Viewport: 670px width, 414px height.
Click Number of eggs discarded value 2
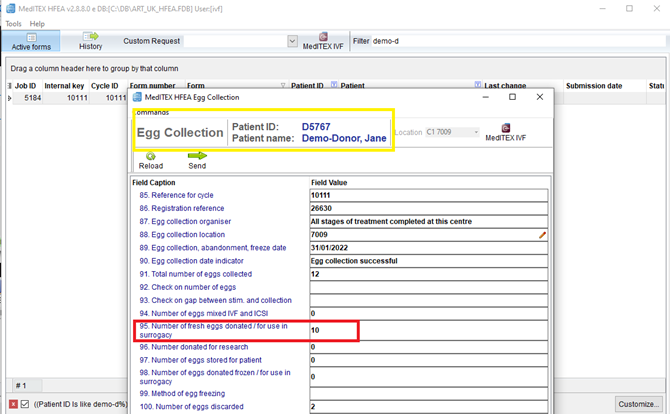tap(429, 407)
